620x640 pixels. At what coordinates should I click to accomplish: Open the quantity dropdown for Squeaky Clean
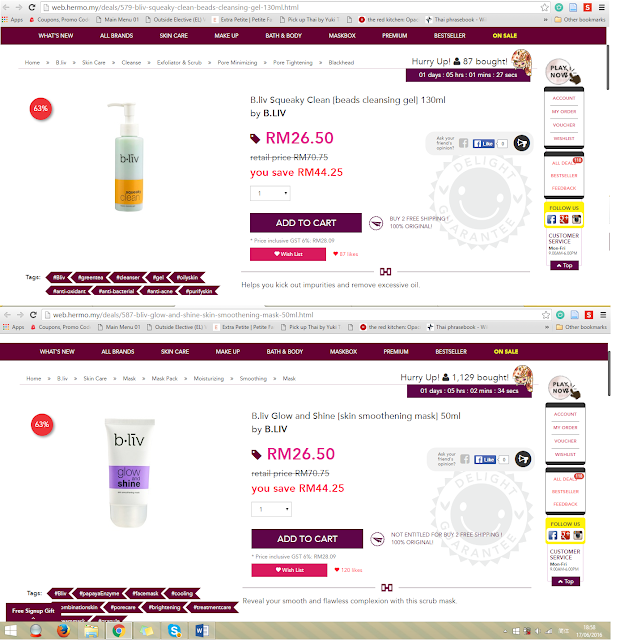click(x=270, y=193)
